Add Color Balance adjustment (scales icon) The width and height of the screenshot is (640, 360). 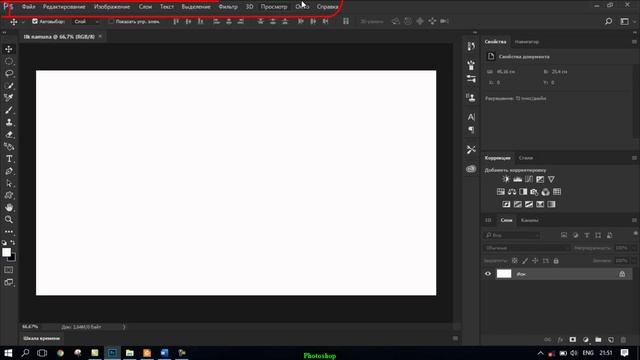[x=512, y=192]
